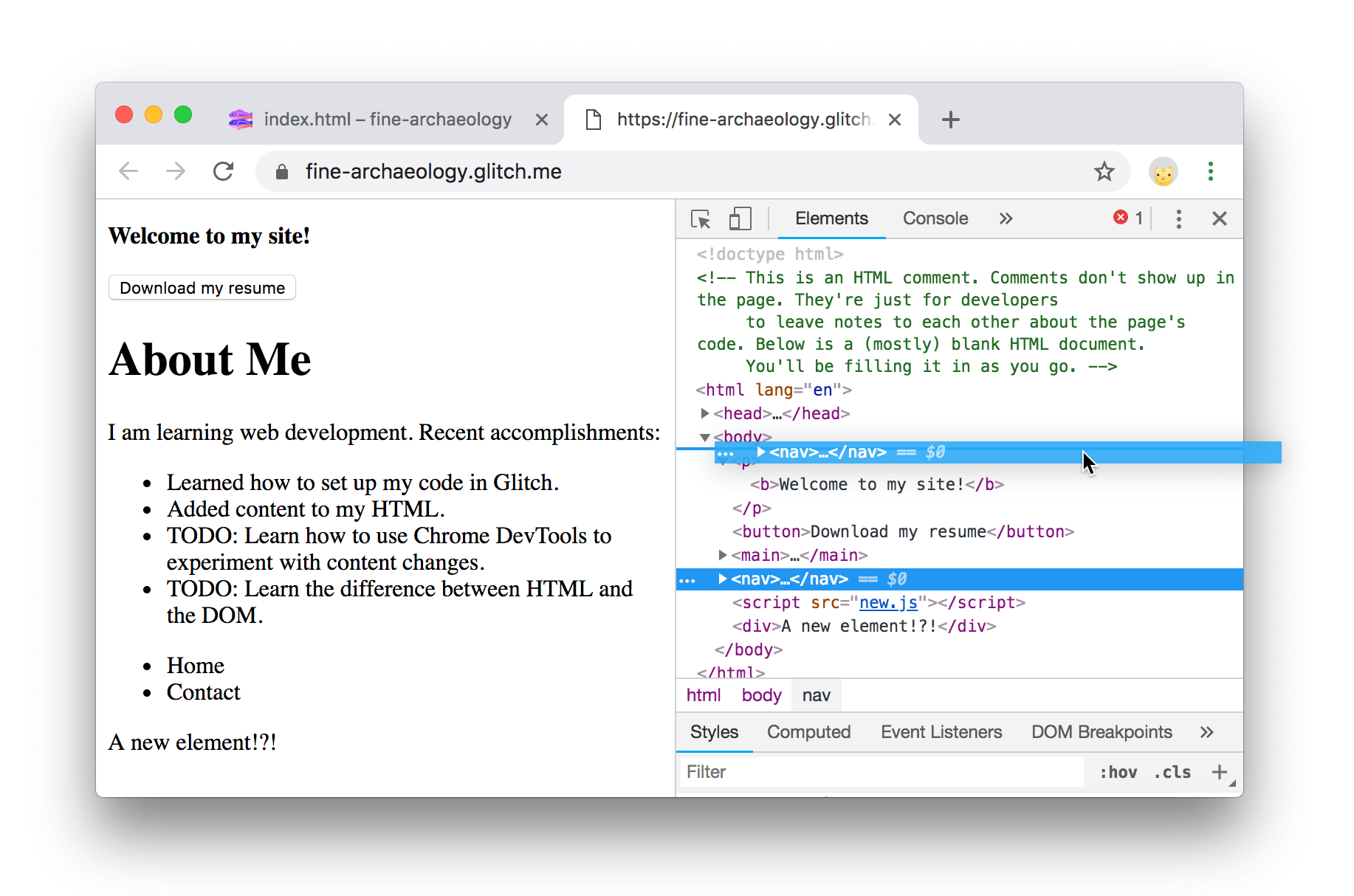Open DevTools customize three-dot menu
The width and height of the screenshot is (1354, 896).
[x=1179, y=218]
